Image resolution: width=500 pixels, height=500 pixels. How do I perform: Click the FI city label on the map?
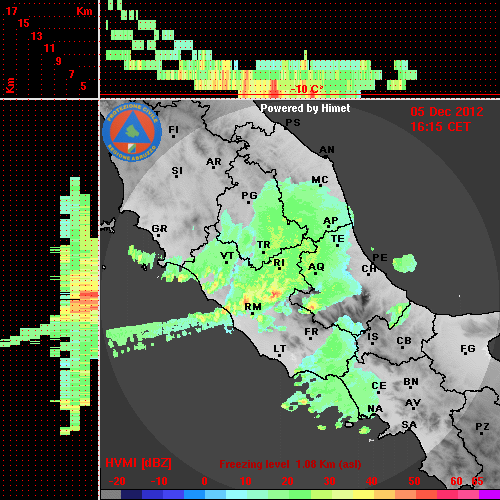coord(173,129)
